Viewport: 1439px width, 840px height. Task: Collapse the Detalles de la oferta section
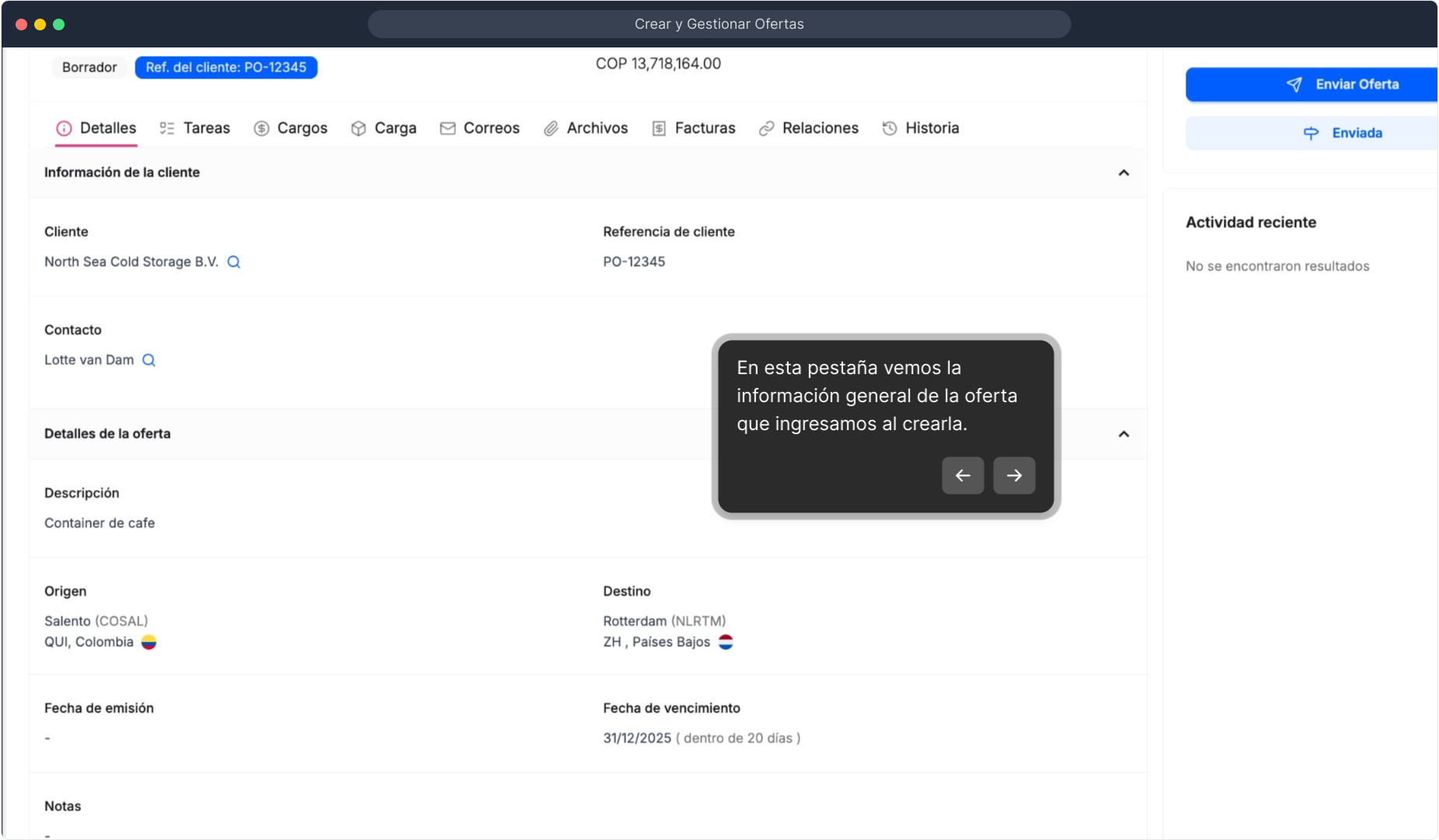[x=1123, y=434]
